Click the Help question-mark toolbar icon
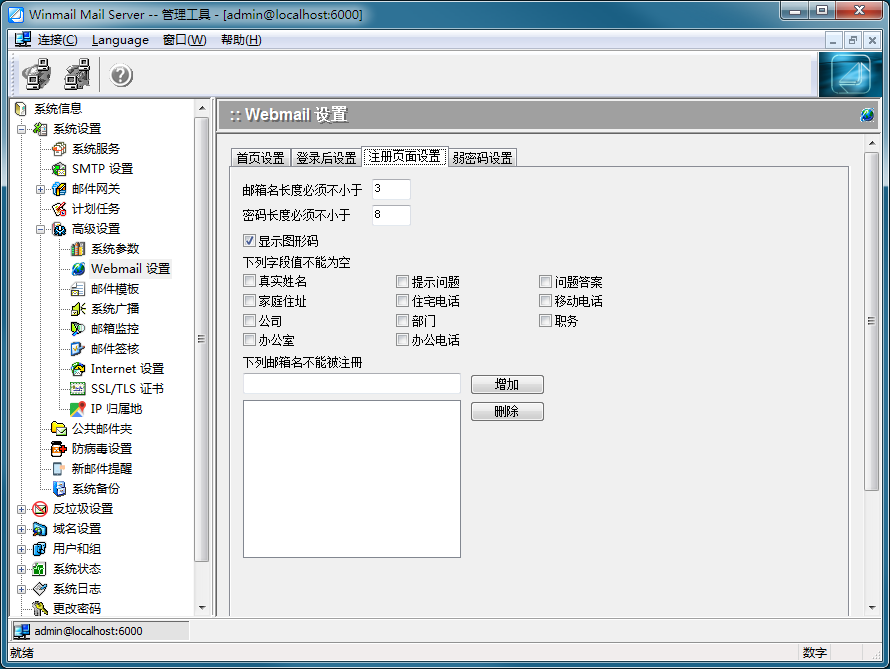Viewport: 890px width, 669px height. pyautogui.click(x=120, y=74)
